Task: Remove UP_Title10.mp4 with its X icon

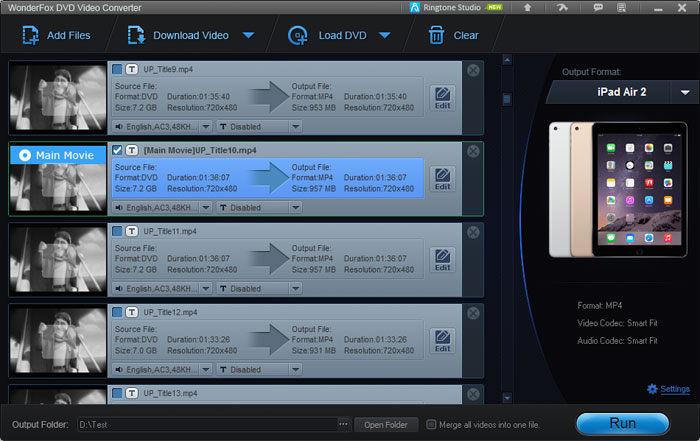Action: tap(473, 151)
